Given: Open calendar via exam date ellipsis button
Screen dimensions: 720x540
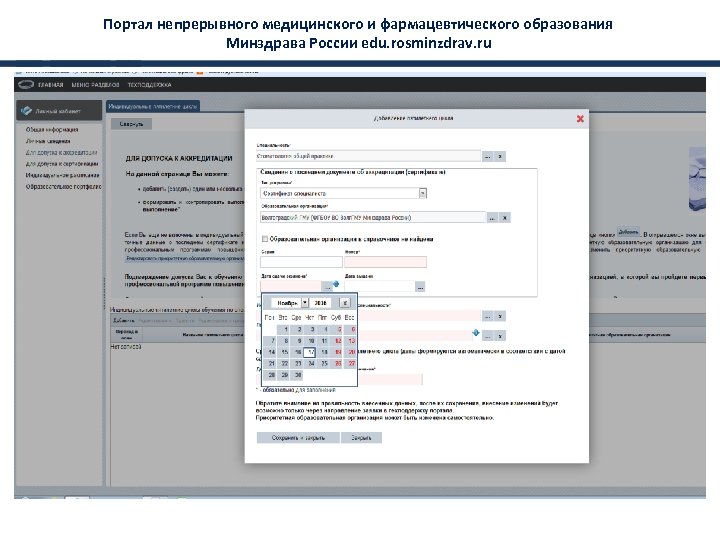Looking at the screenshot, I should coord(327,287).
